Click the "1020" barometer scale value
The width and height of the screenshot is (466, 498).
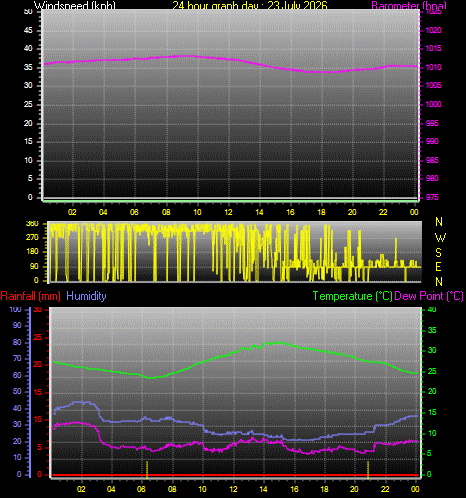tap(433, 30)
